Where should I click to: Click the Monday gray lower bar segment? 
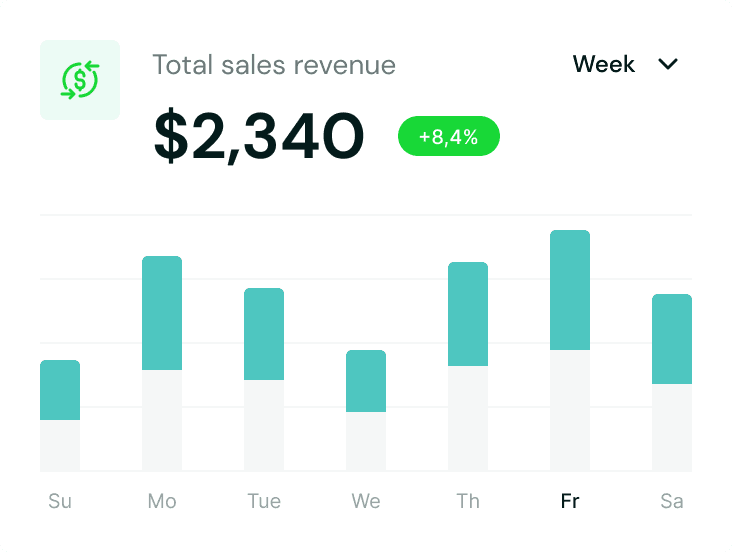click(x=162, y=420)
